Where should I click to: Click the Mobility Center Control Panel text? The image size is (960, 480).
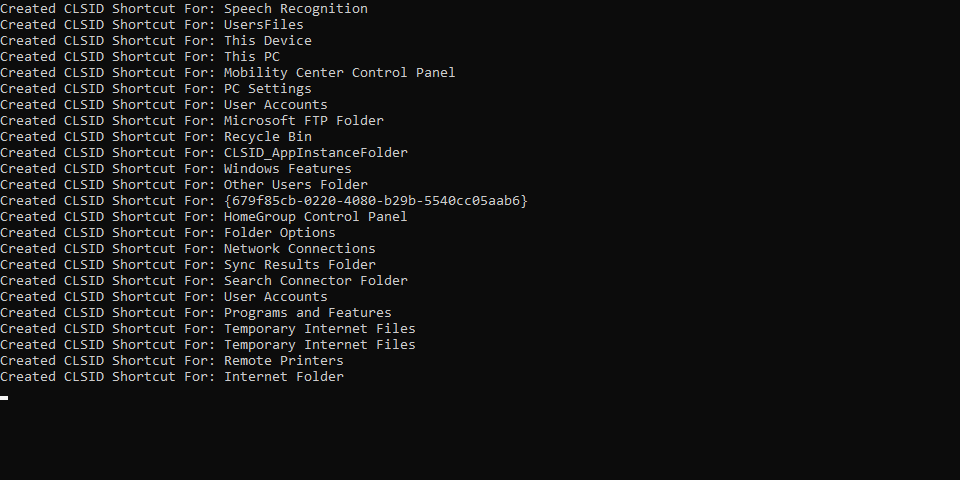click(x=339, y=72)
